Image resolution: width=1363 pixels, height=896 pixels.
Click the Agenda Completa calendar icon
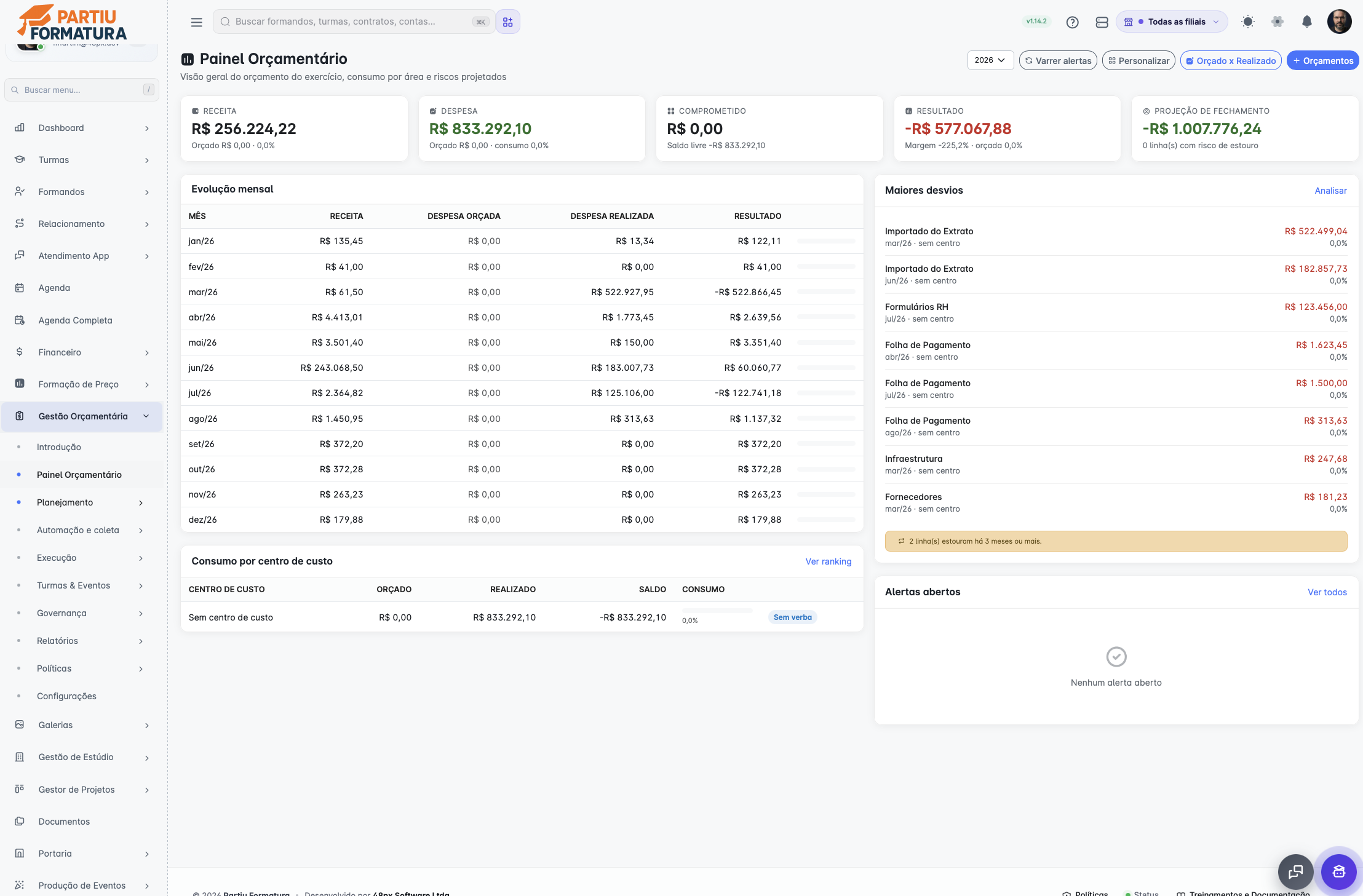pyautogui.click(x=20, y=320)
